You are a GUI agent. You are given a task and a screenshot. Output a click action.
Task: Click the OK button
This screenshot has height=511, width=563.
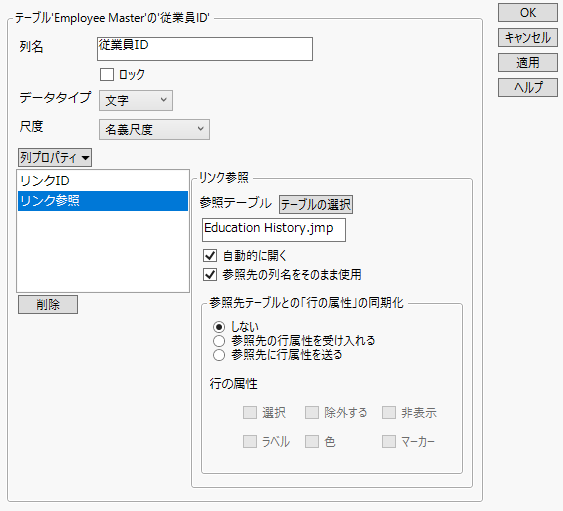click(x=527, y=13)
